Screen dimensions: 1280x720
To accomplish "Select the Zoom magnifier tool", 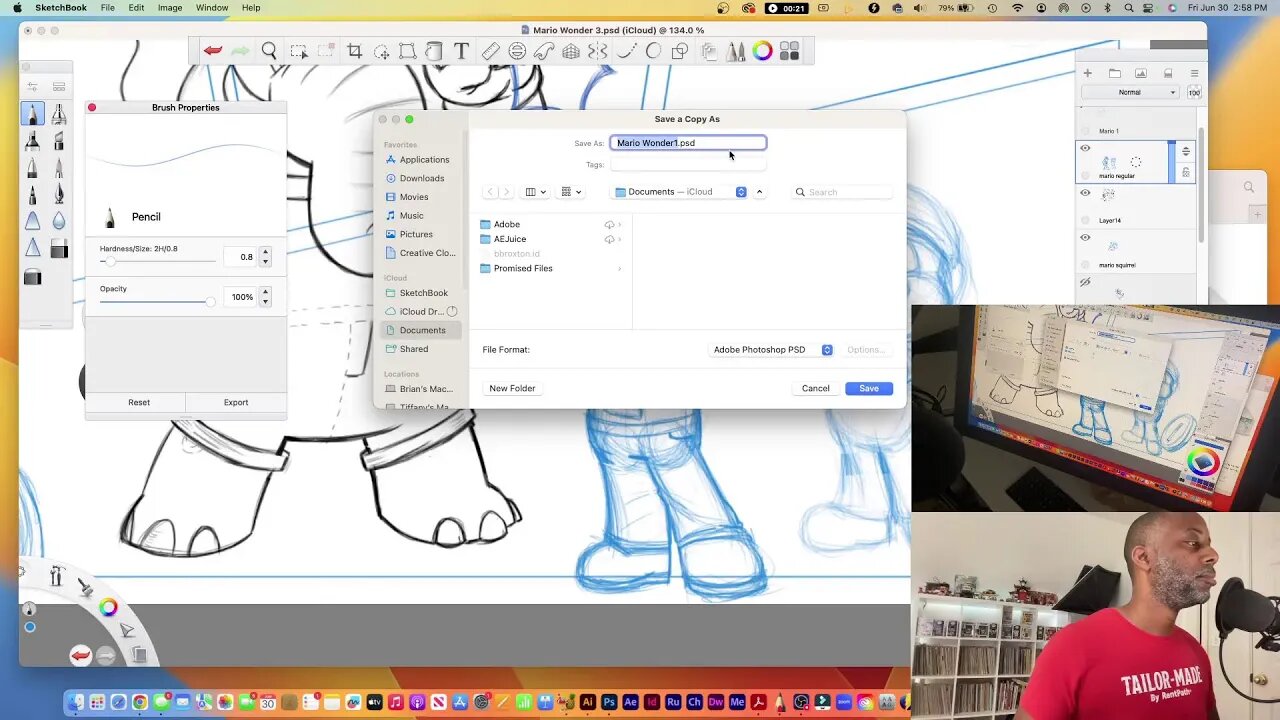I will (x=269, y=51).
